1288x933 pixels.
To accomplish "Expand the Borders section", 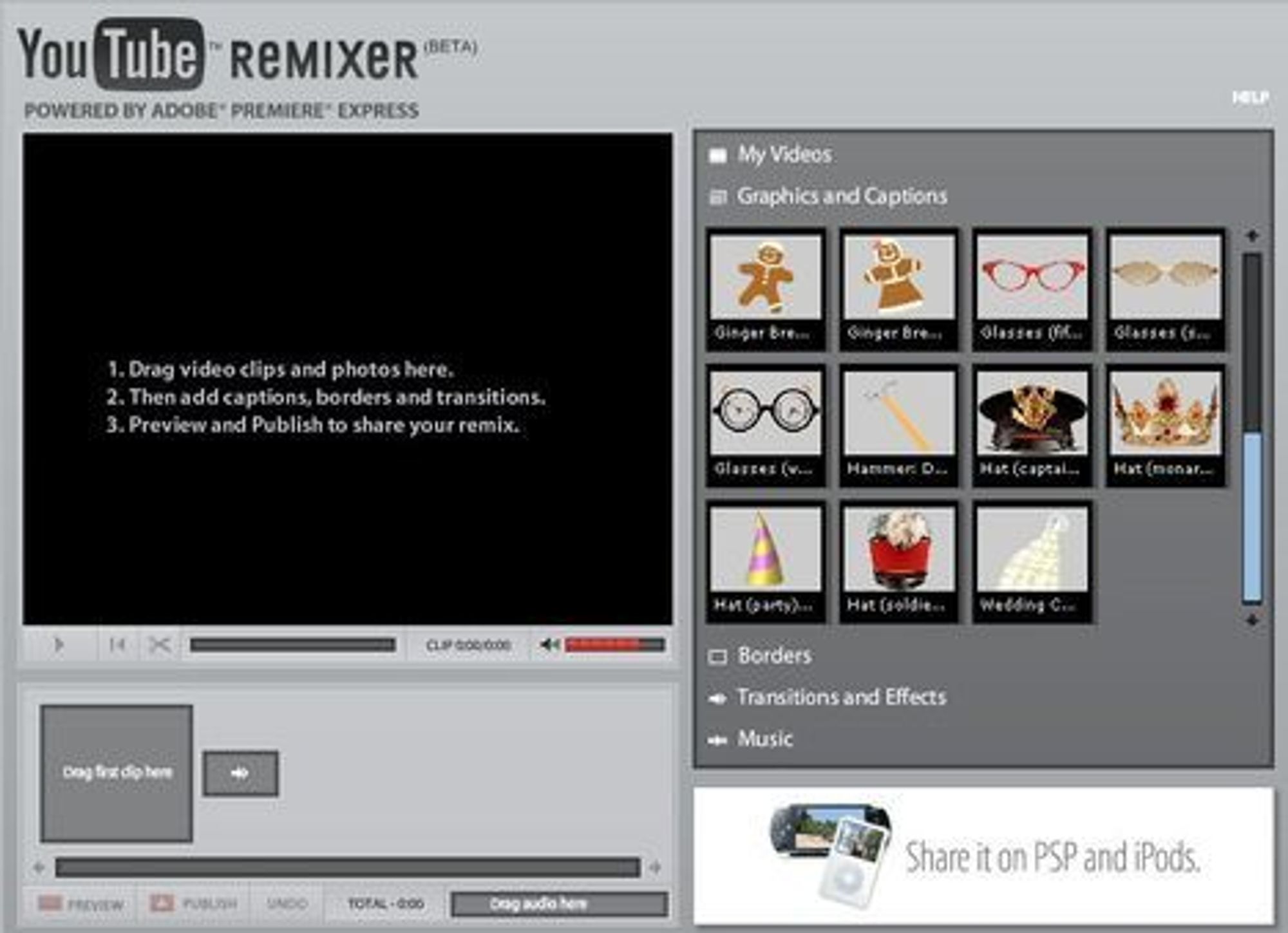I will [x=775, y=655].
